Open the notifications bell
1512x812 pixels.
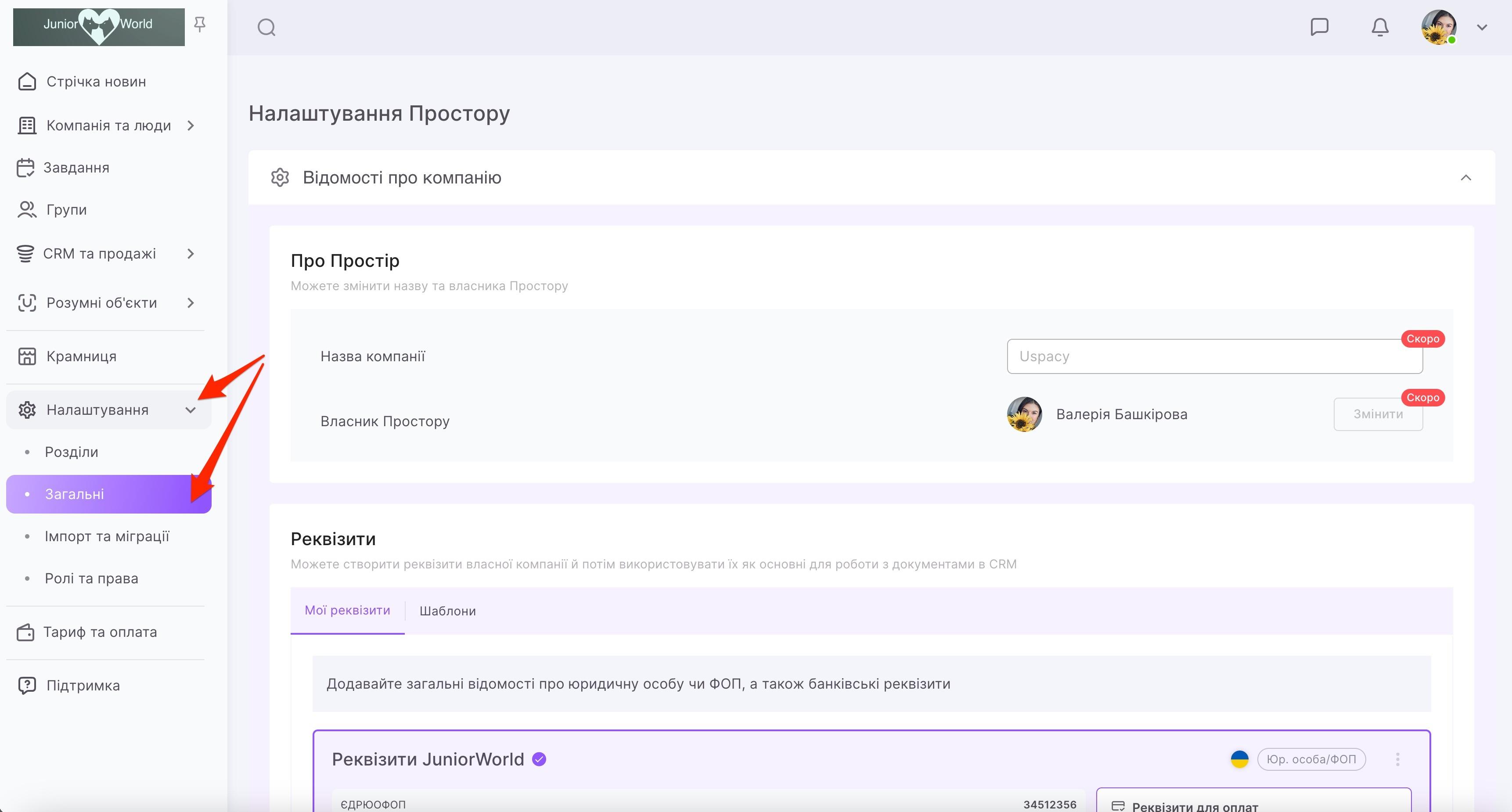tap(1379, 27)
